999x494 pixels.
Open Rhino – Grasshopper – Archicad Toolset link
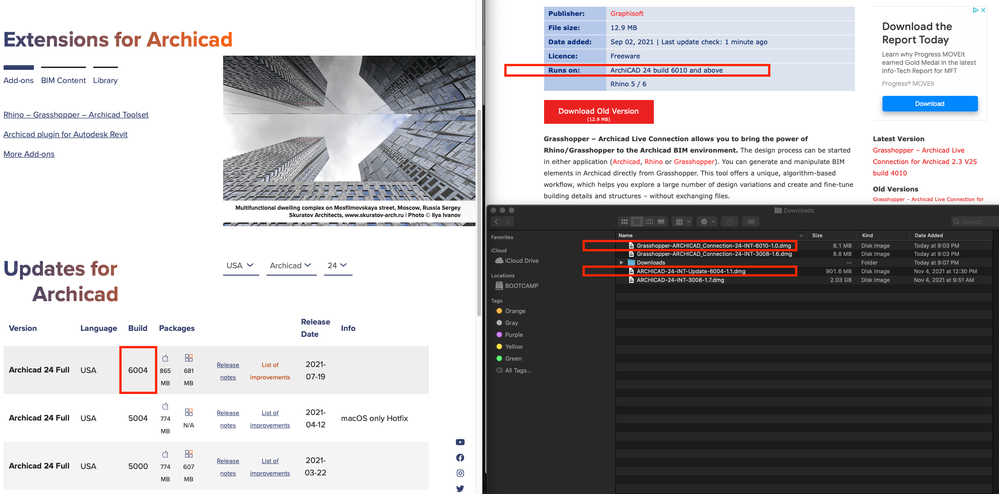[76, 115]
